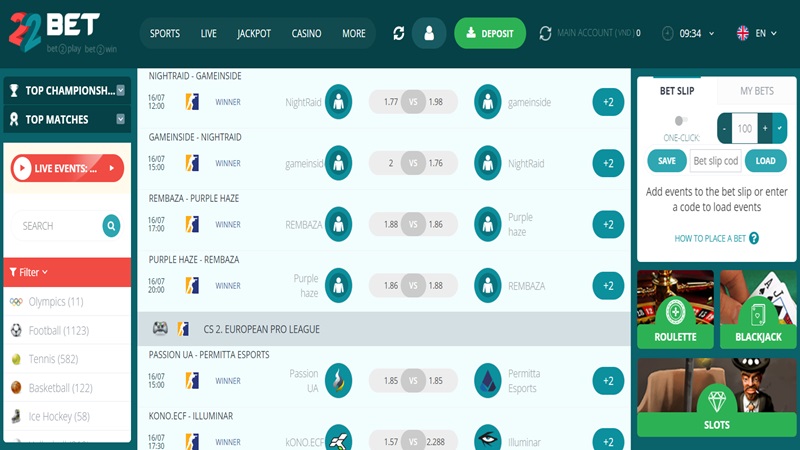Open the Live Events button
The width and height of the screenshot is (800, 450).
[x=67, y=168]
